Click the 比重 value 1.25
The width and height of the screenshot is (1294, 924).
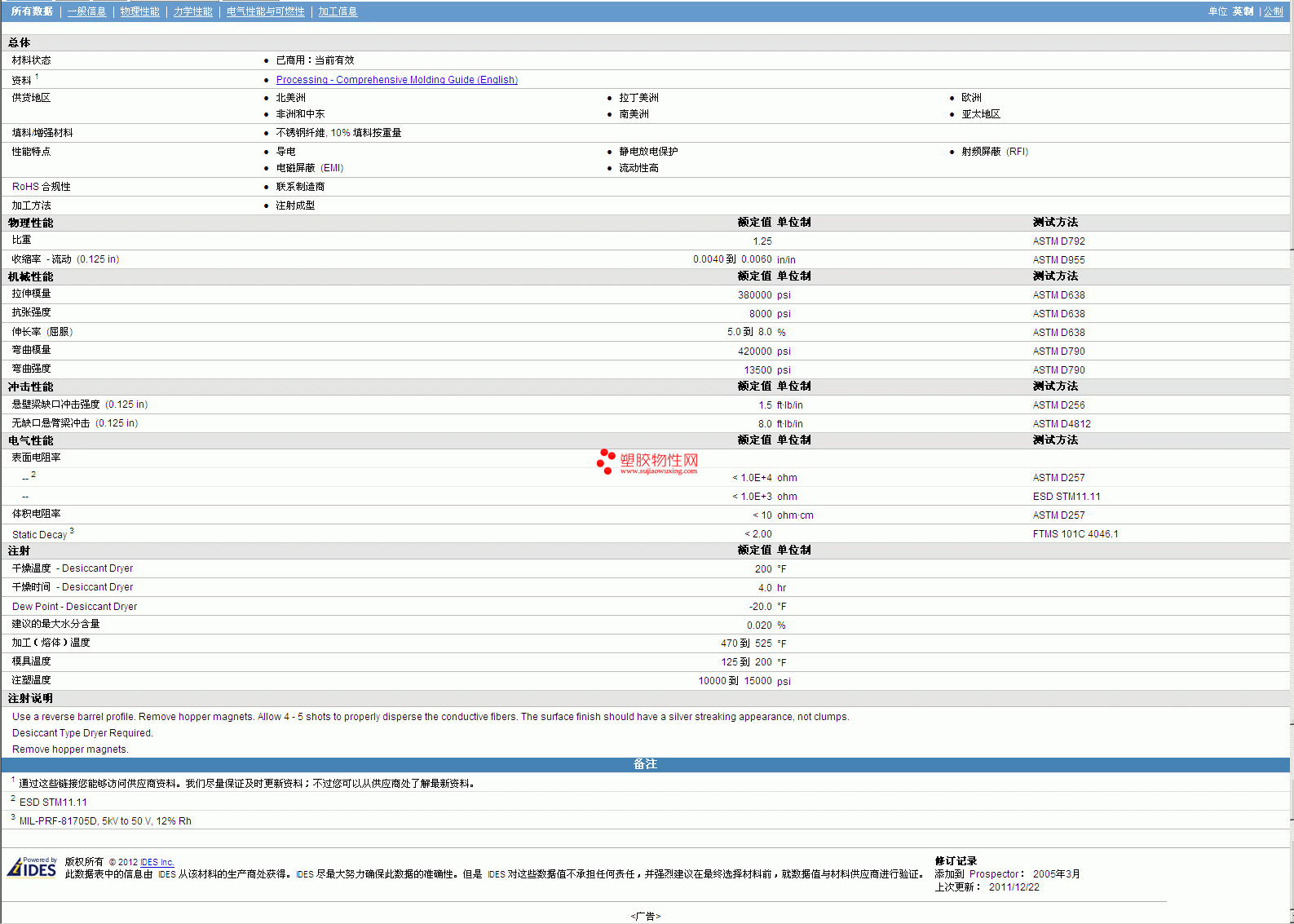tap(762, 241)
